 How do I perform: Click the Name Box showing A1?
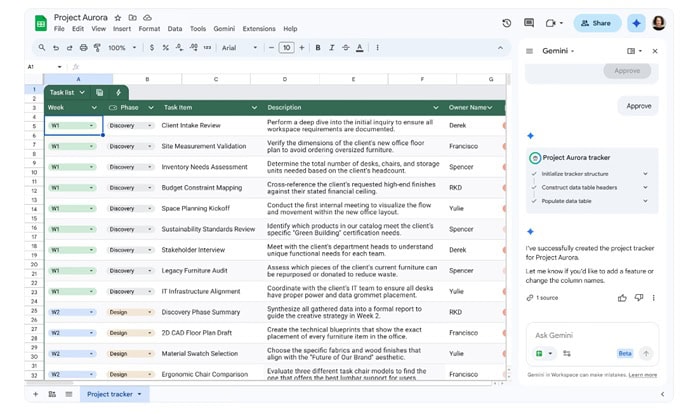coord(45,67)
